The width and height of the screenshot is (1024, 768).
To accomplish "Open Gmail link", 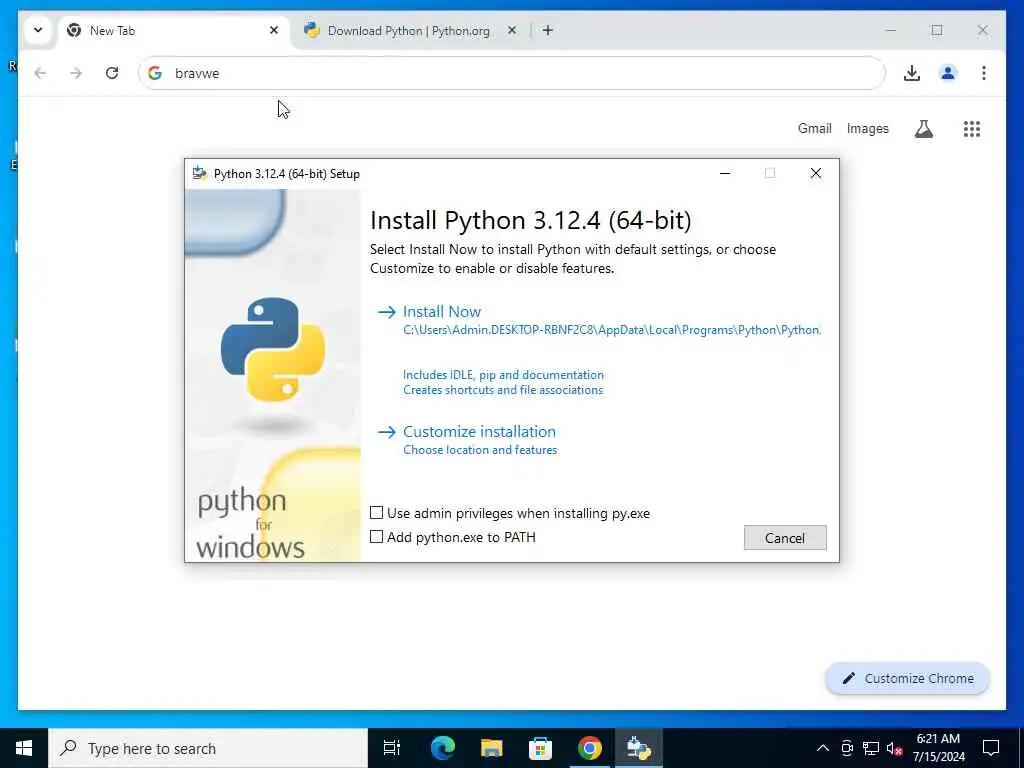I will tap(814, 129).
